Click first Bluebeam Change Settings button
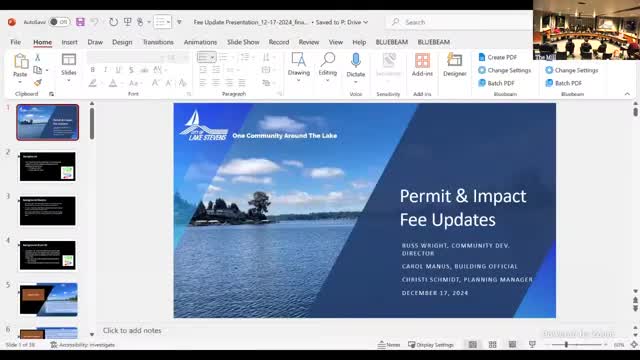This screenshot has width=640, height=360. [x=504, y=70]
